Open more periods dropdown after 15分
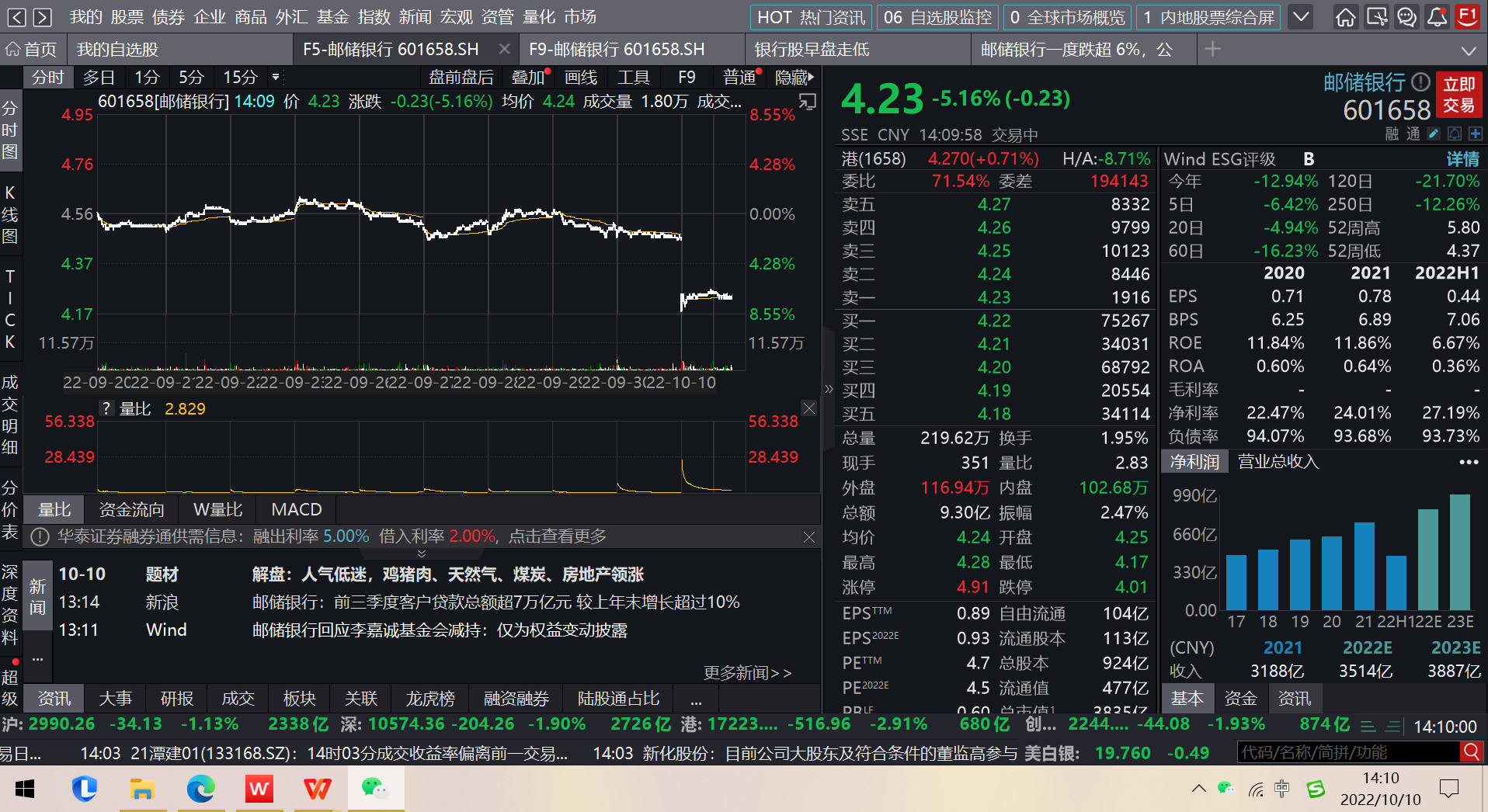 point(276,78)
